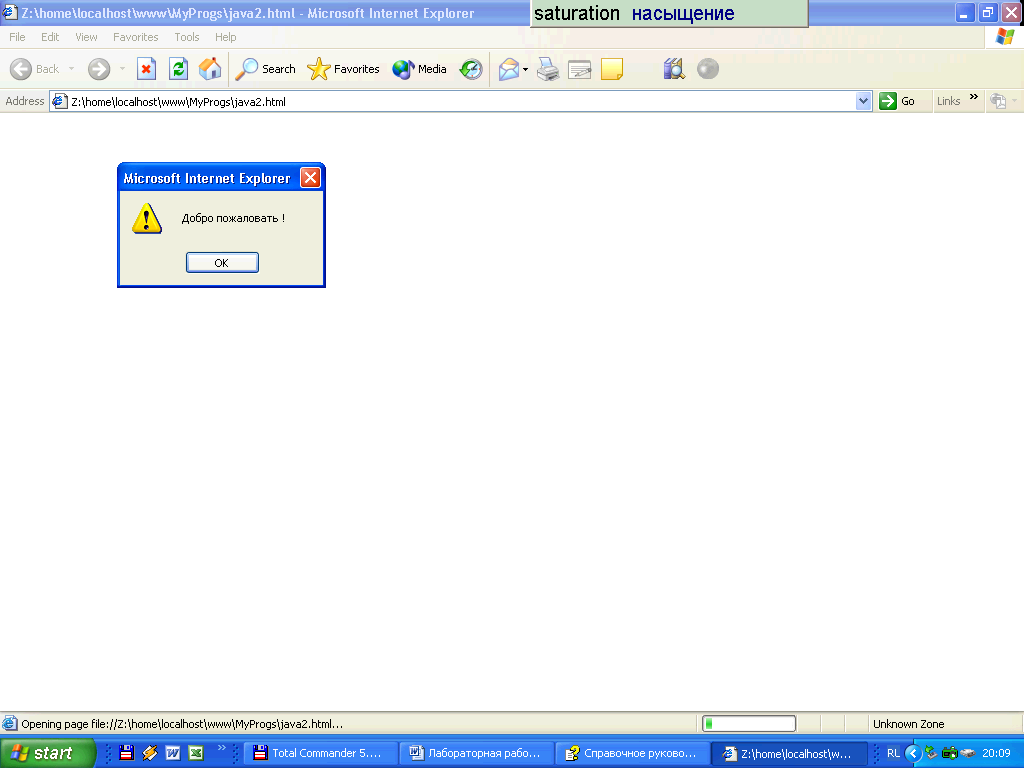
Task: Close the Microsoft Internet Explorer alert dialog
Action: click(x=310, y=178)
